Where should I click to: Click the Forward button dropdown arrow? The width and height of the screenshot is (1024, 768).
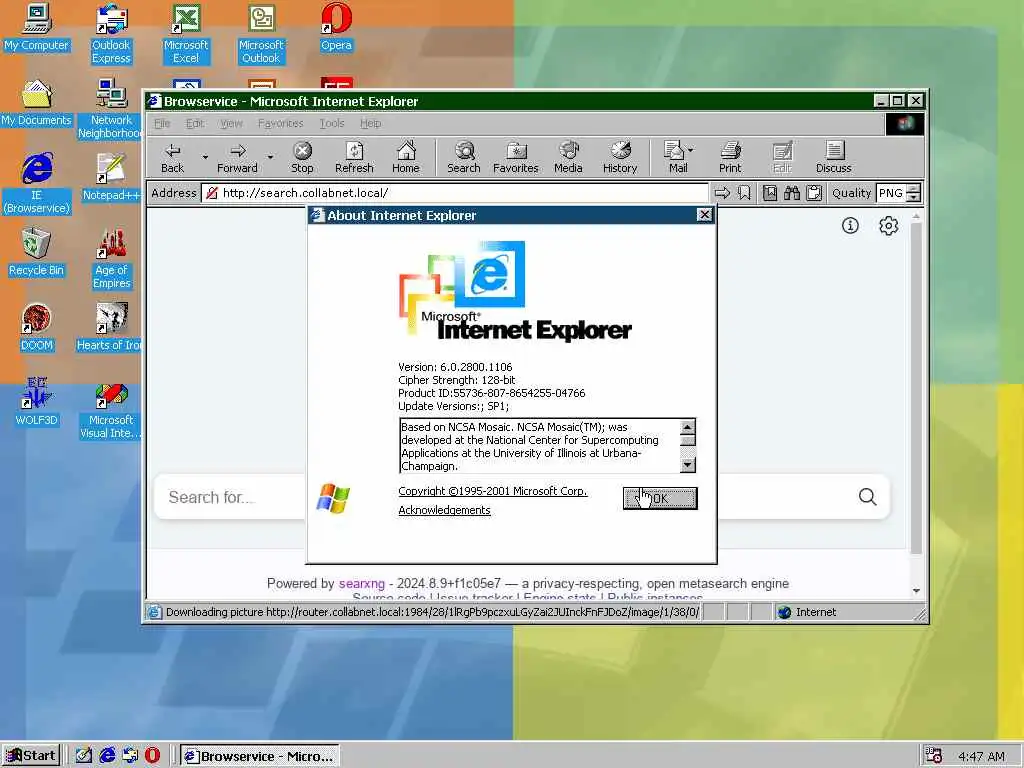(x=270, y=157)
